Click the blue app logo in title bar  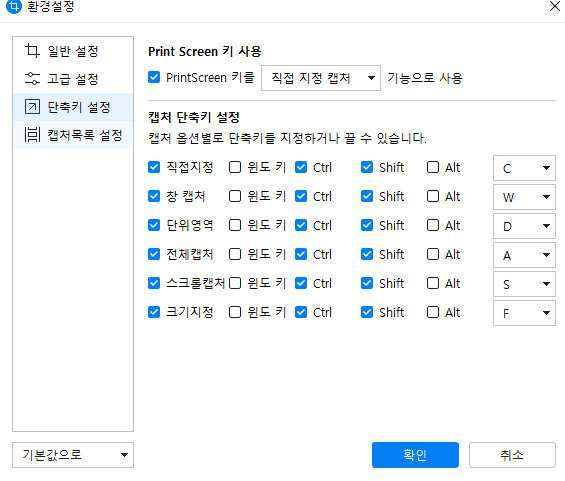click(x=14, y=6)
